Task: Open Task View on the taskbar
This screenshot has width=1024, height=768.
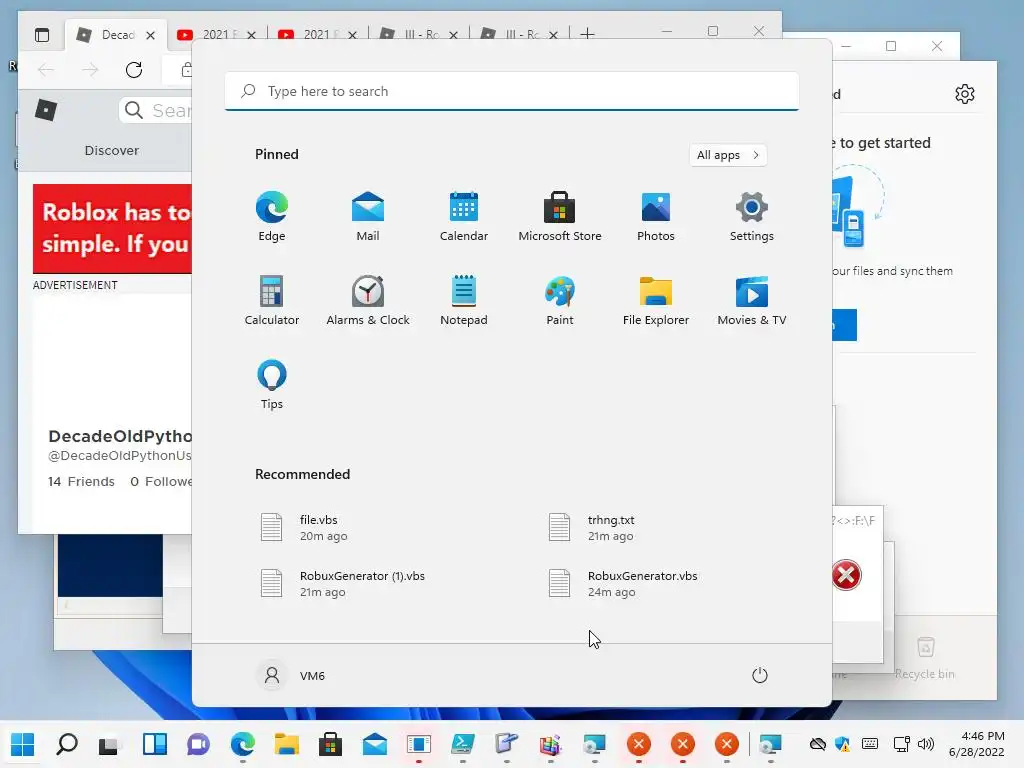Action: (x=108, y=744)
